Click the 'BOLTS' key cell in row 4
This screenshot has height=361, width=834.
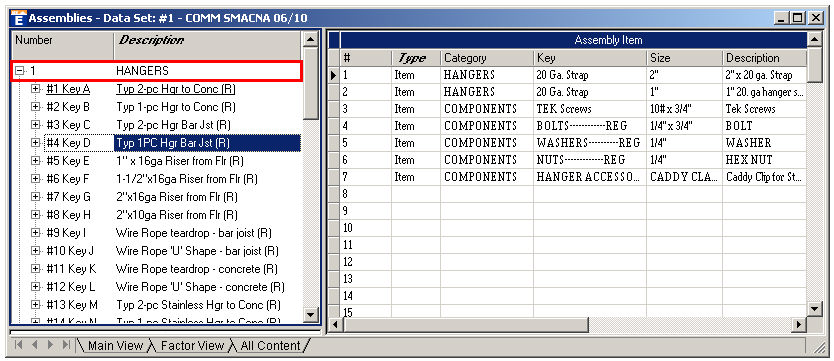[590, 126]
